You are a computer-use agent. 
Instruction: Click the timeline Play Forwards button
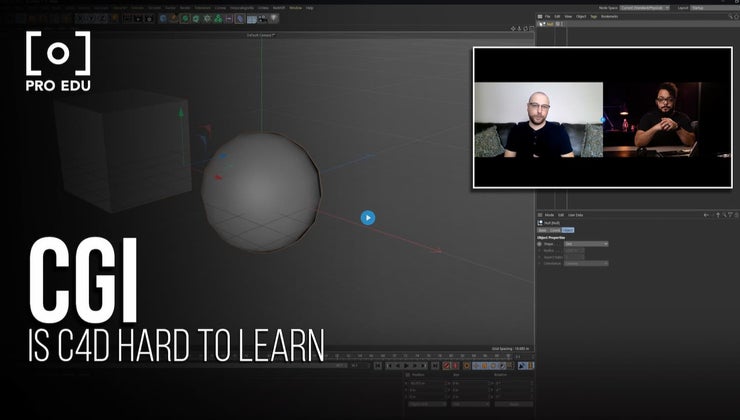[x=407, y=366]
